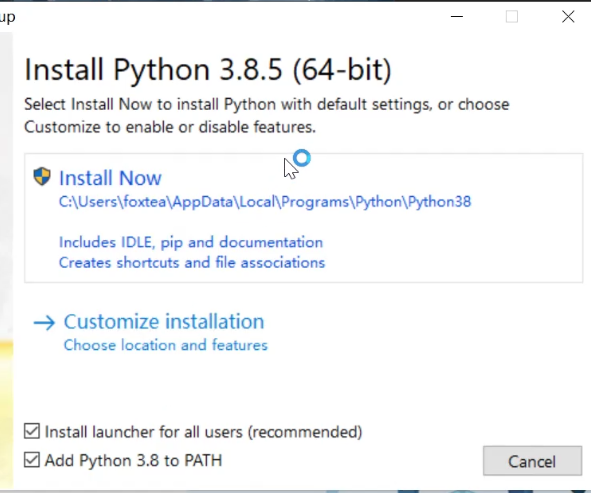Viewport: 591px width, 493px height.
Task: Click the 'Add Python 3.8 to PATH' label text
Action: 133,461
